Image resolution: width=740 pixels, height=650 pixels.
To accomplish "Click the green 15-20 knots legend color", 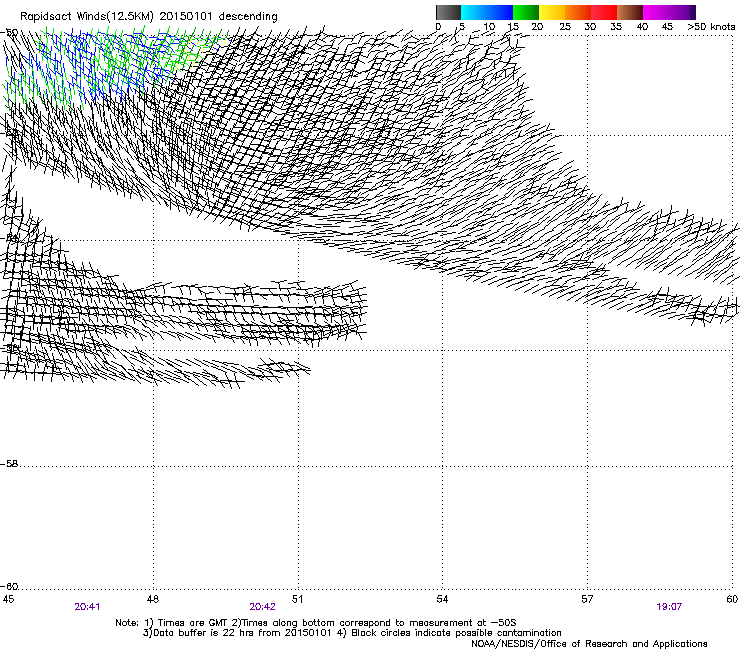I will [x=526, y=12].
